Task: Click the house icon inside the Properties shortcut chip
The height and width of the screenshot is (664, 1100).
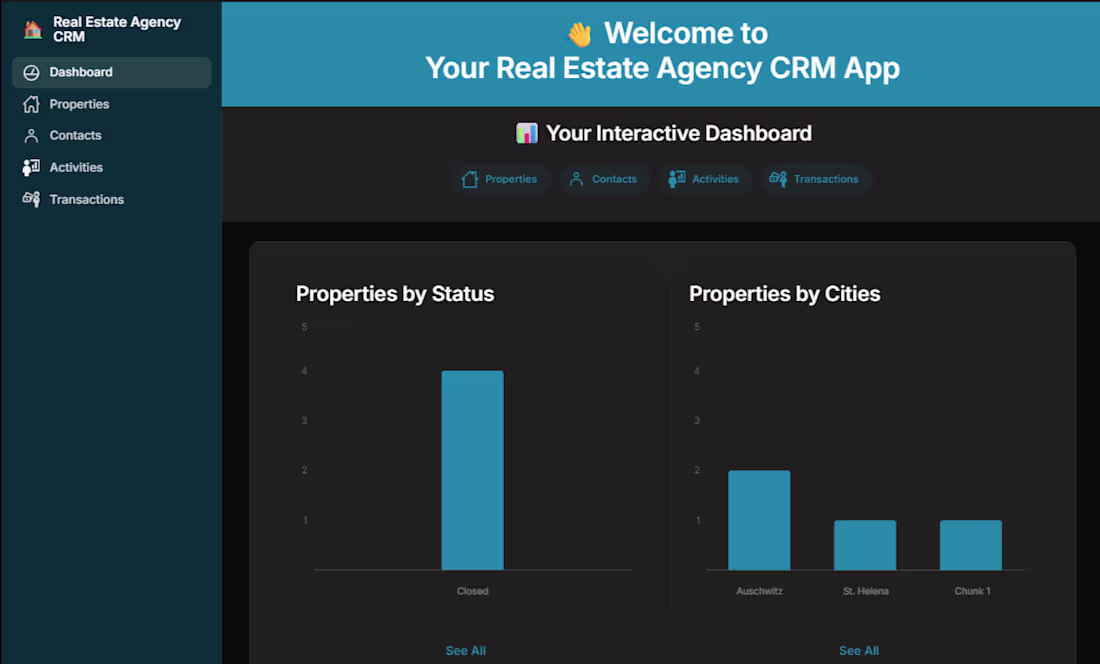Action: coord(469,179)
